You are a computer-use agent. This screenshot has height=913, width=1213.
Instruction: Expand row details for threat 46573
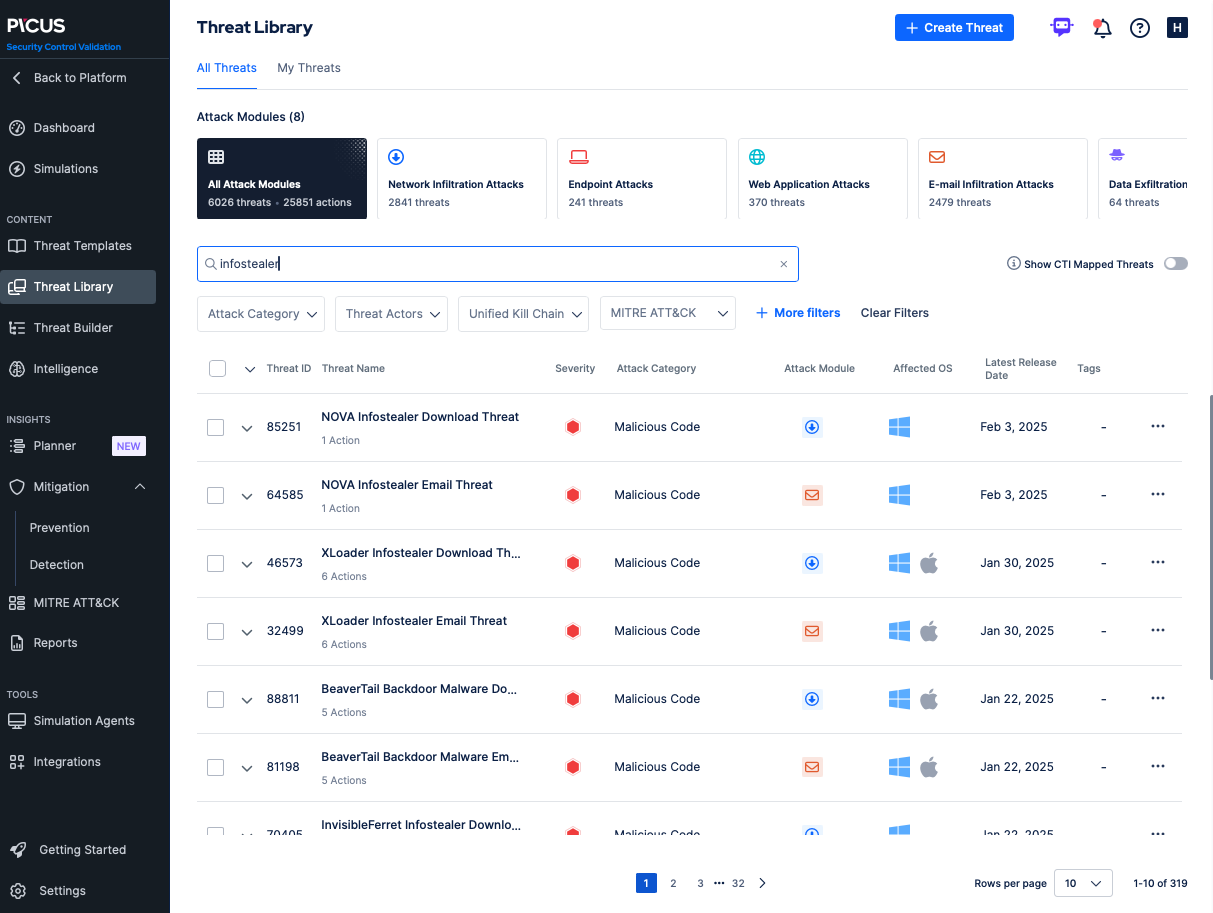247,564
